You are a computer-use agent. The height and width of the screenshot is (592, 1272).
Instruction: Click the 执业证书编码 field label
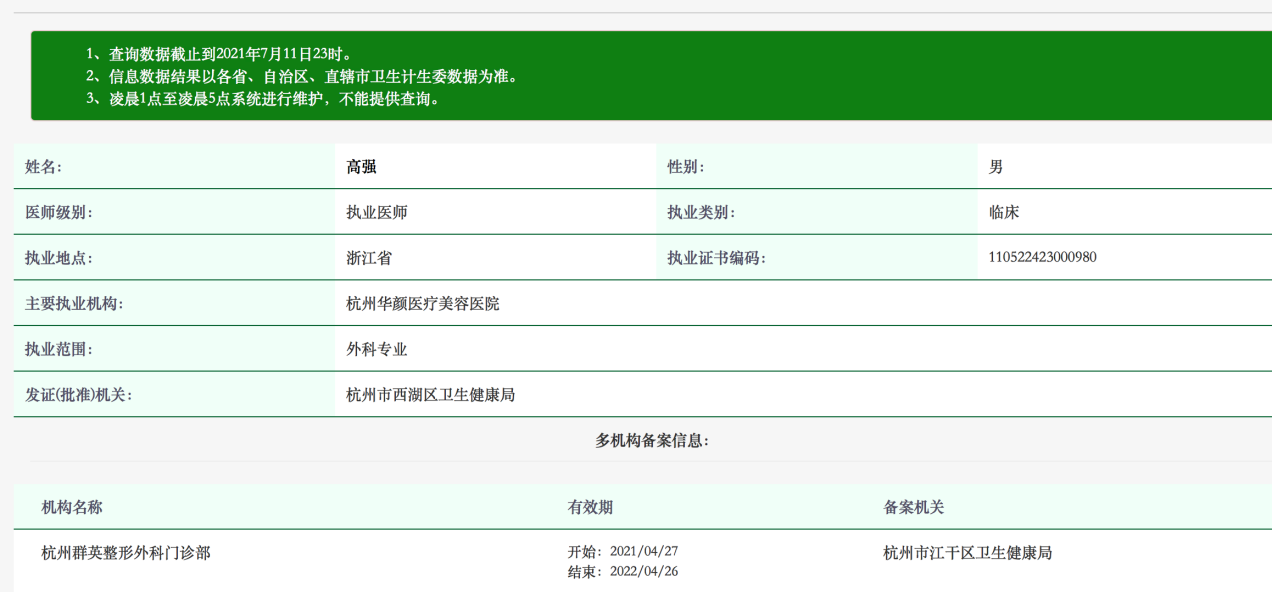tap(716, 258)
